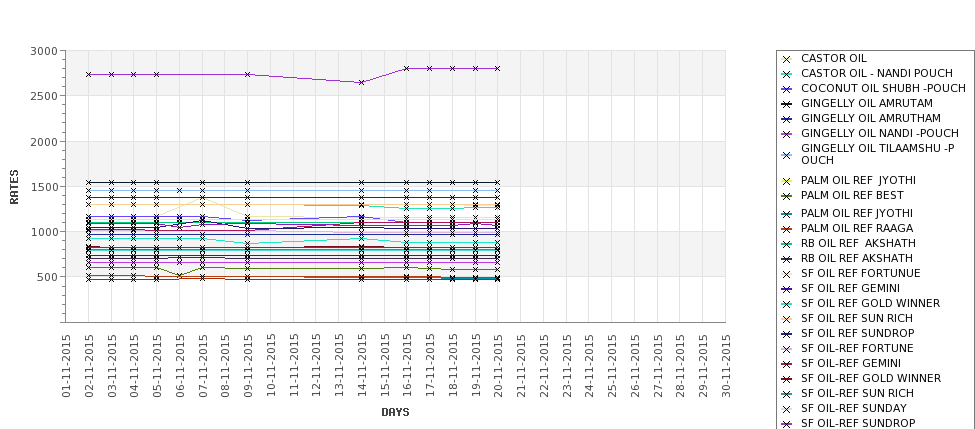Click yellow marker of PALM OIL REF JYOTHI
Image resolution: width=975 pixels, height=429 pixels.
coord(787,182)
